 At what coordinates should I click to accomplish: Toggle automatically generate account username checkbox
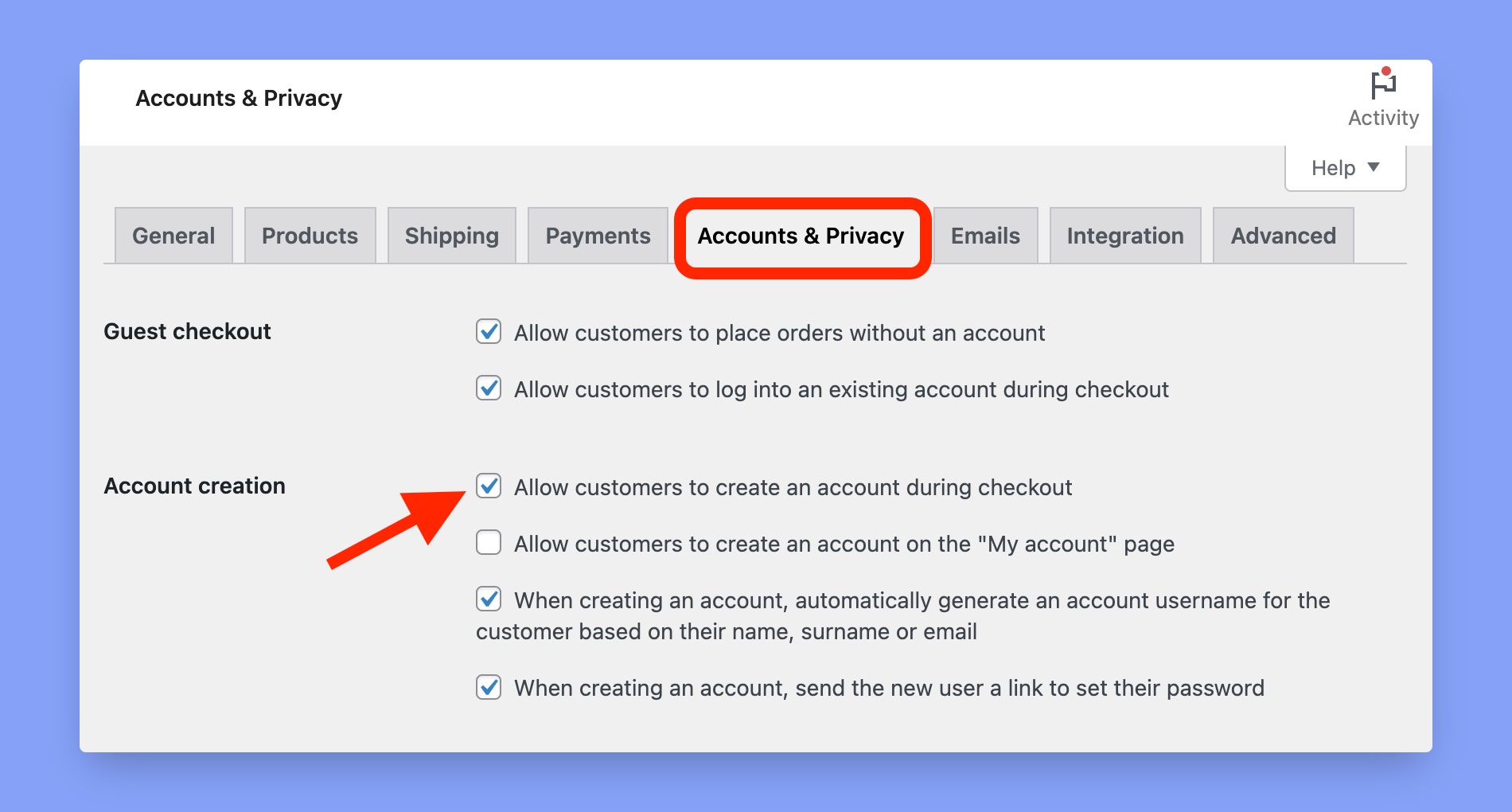tap(489, 599)
